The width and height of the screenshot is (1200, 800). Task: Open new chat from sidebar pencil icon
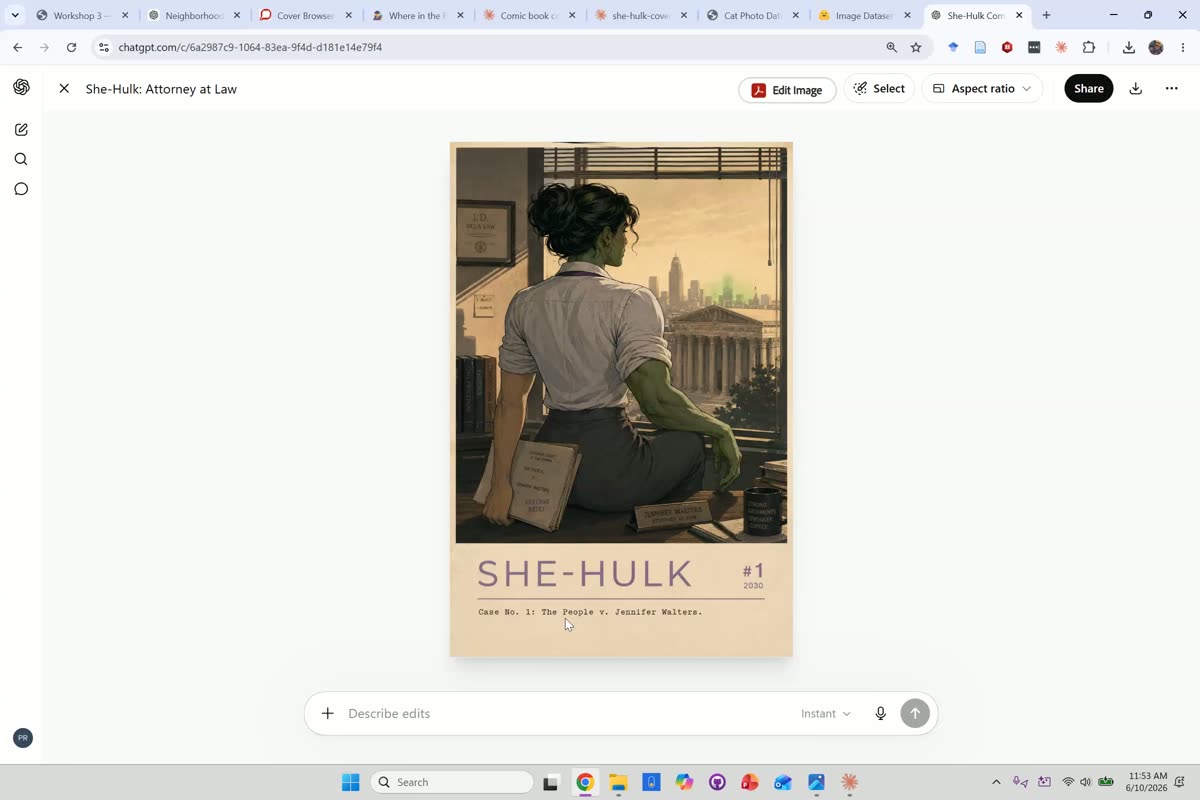[x=21, y=129]
